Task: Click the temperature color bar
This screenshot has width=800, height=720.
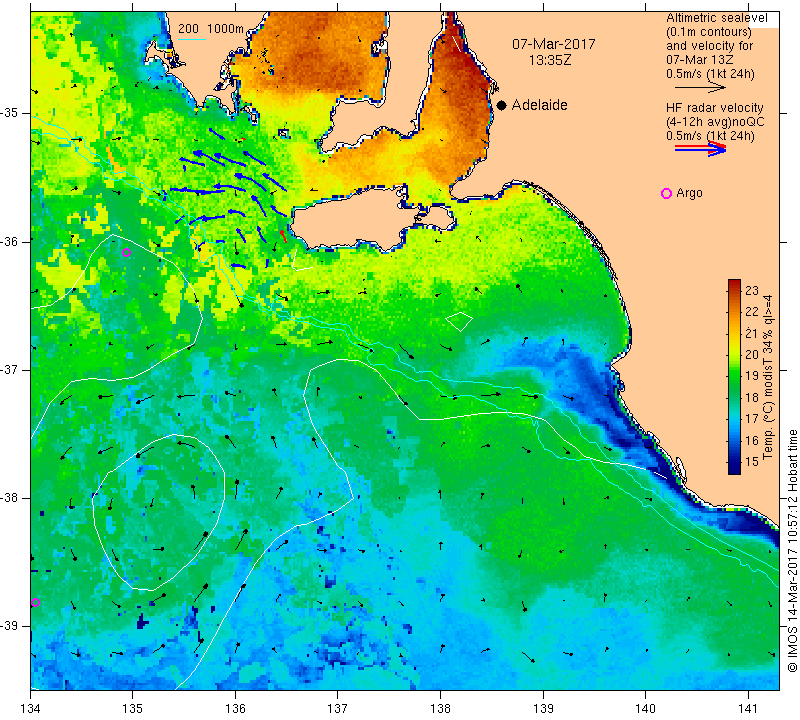Action: [734, 377]
